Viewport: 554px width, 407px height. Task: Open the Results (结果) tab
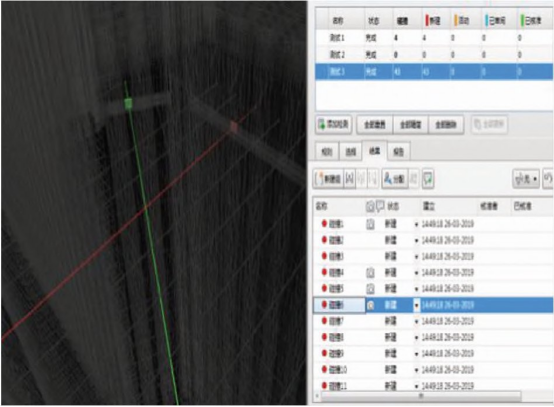tap(375, 151)
